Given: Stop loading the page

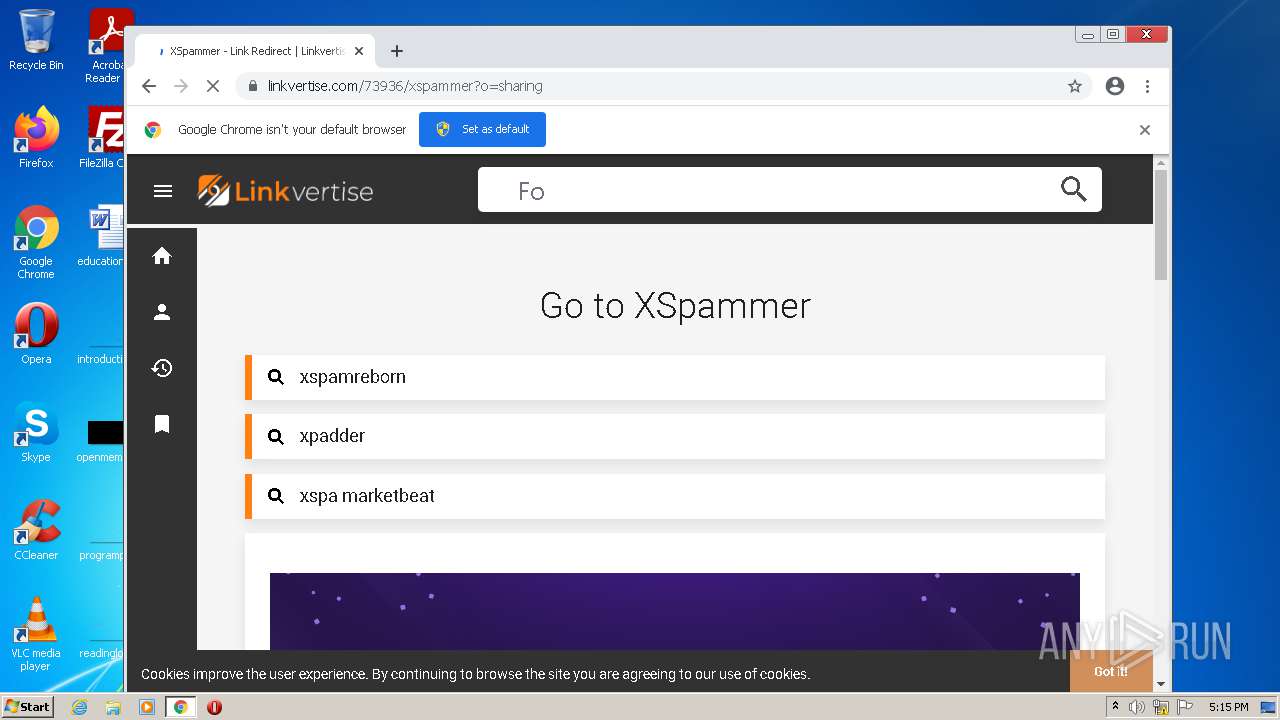Looking at the screenshot, I should coord(212,86).
